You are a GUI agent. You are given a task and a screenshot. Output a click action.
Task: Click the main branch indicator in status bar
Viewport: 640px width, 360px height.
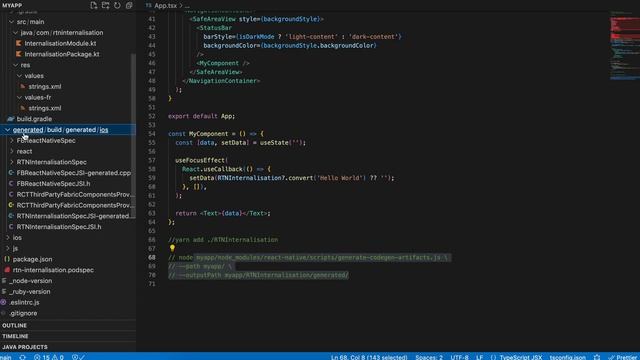(x=6, y=357)
